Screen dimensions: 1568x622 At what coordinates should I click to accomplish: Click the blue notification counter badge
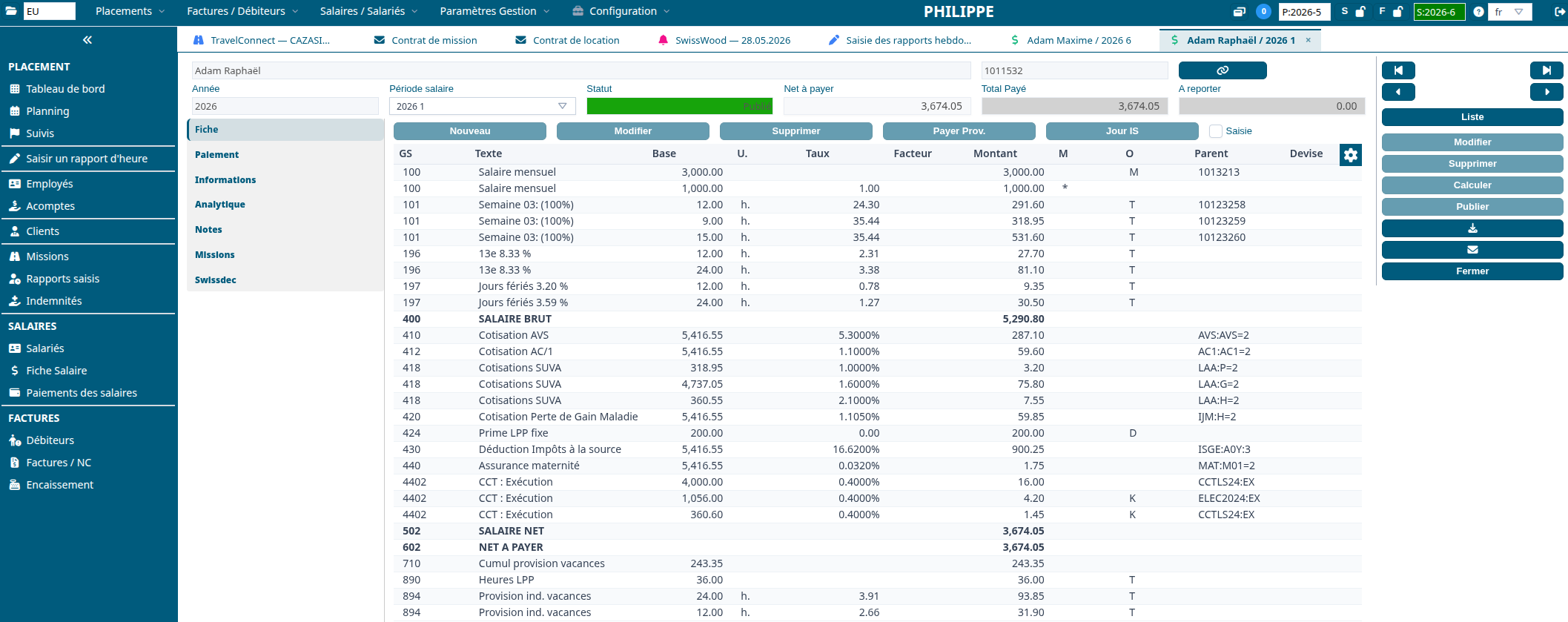[x=1263, y=11]
